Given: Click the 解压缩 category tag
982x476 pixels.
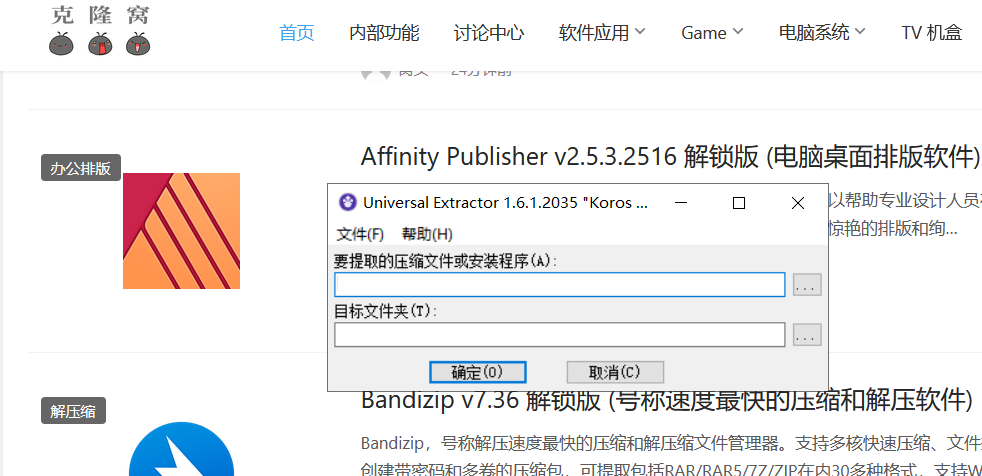Looking at the screenshot, I should point(73,411).
